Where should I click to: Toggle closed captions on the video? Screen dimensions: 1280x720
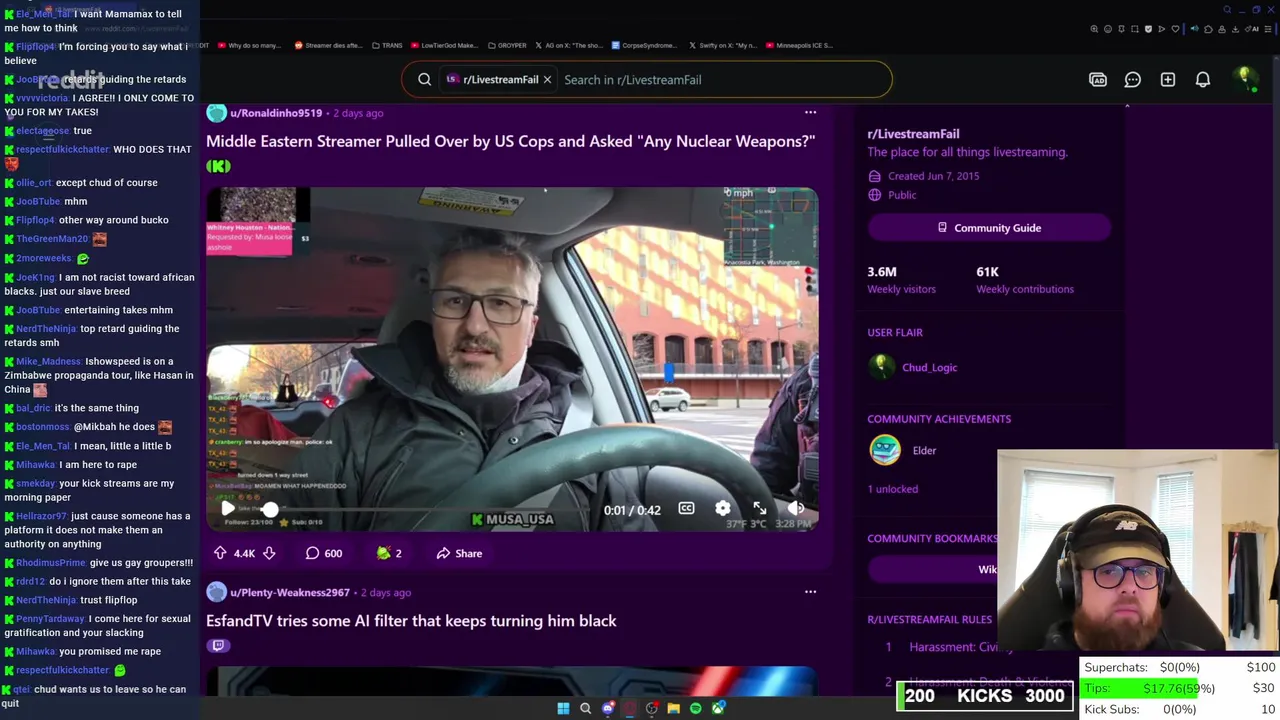(686, 509)
